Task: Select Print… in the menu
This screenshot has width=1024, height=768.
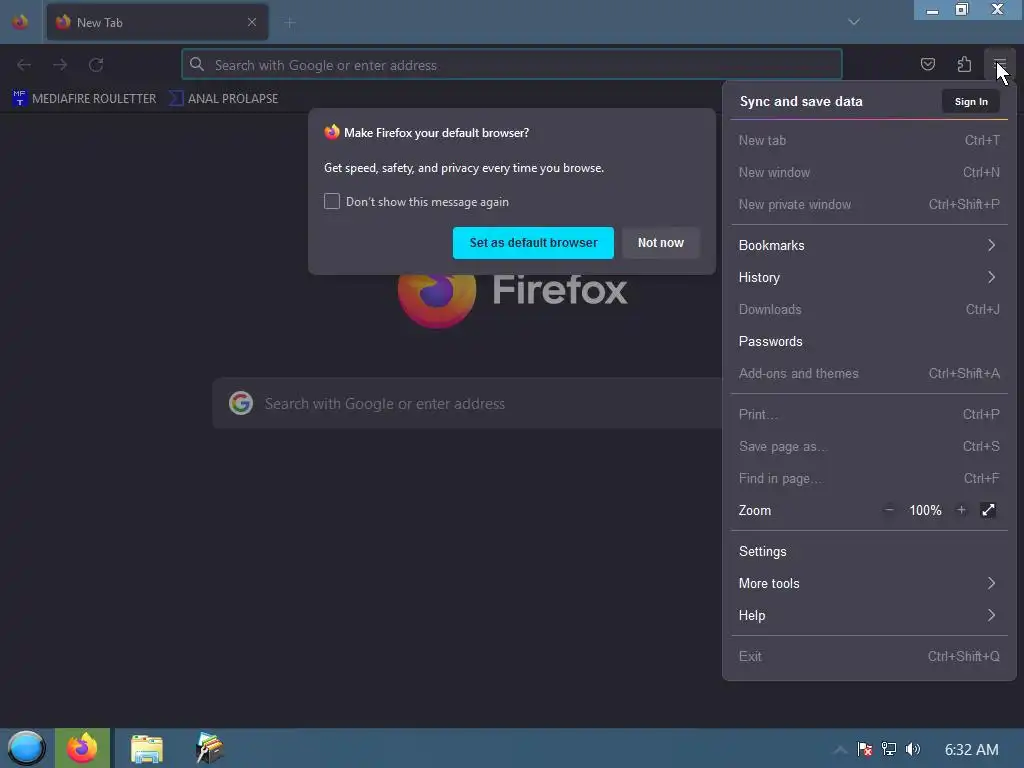Action: [x=869, y=415]
